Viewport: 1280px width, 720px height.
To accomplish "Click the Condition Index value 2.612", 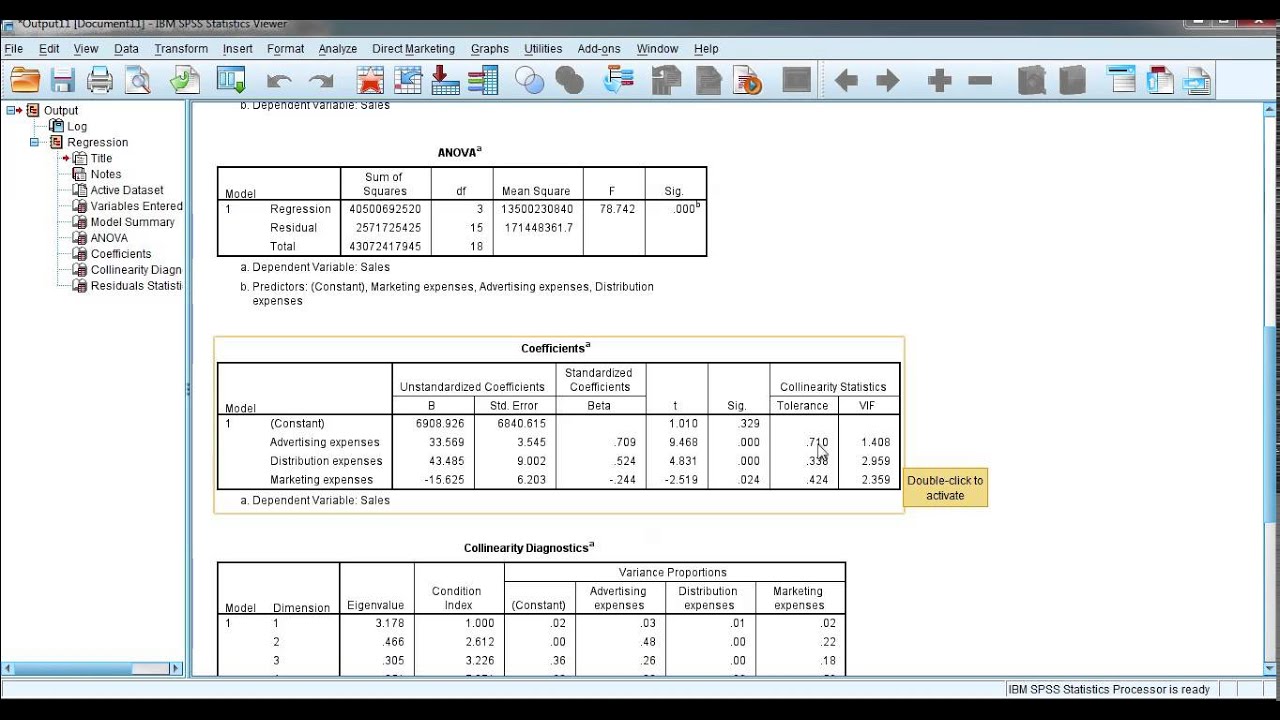I will coord(479,642).
